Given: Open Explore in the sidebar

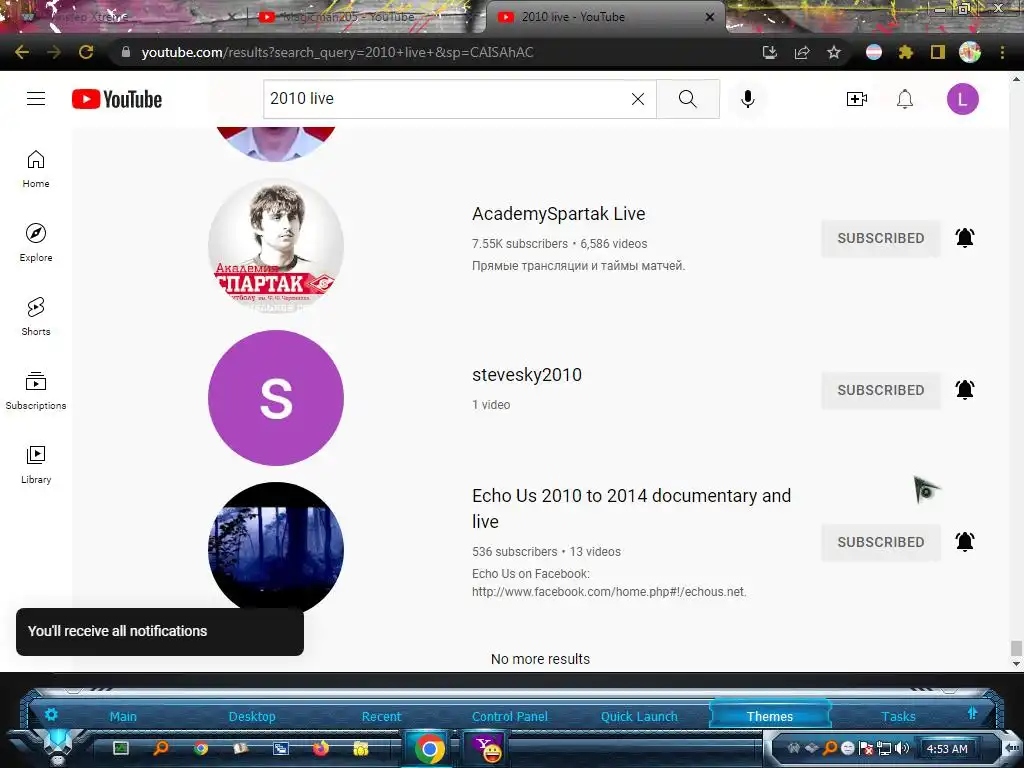Looking at the screenshot, I should pyautogui.click(x=36, y=243).
